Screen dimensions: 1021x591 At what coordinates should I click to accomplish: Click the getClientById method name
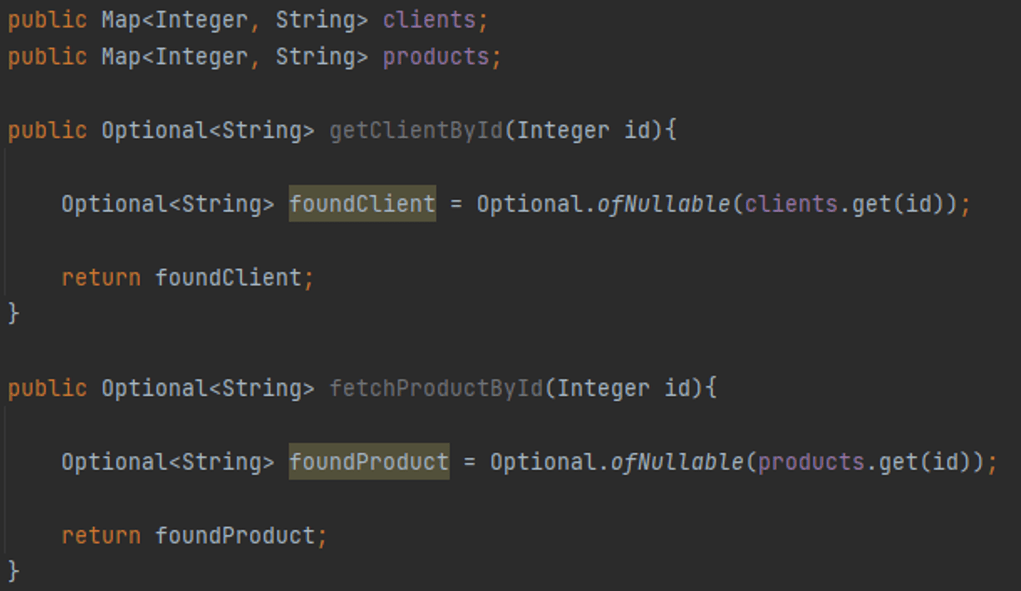[416, 130]
